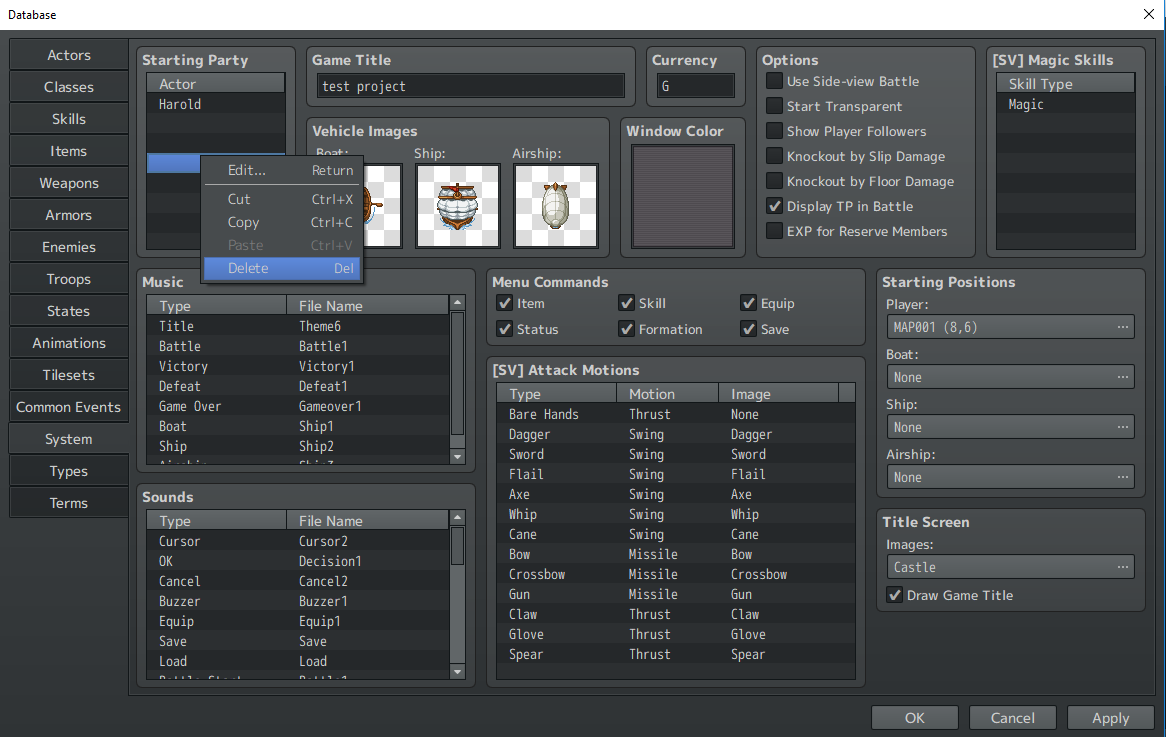
Task: Open the Enemies tab
Action: 68,247
